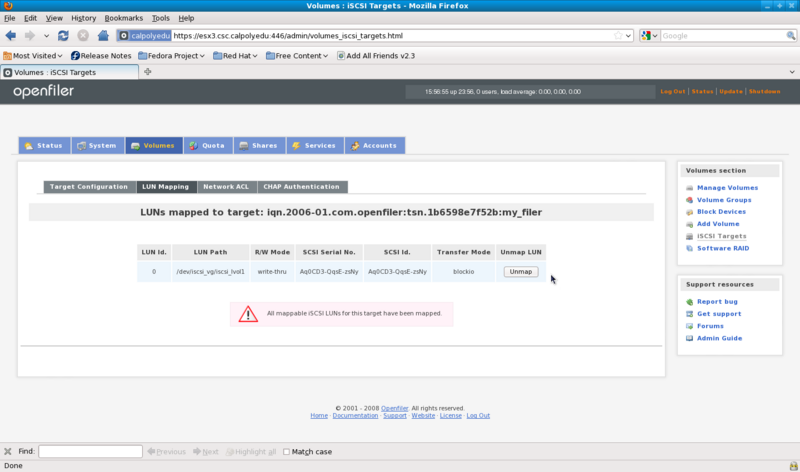This screenshot has height=472, width=800.
Task: Expand the URL bar history dropdown
Action: (629, 36)
